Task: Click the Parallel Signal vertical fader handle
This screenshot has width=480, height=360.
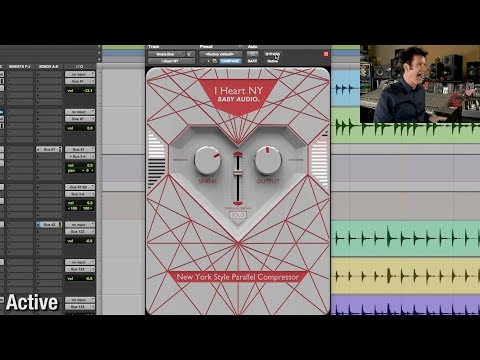Action: coord(237,173)
